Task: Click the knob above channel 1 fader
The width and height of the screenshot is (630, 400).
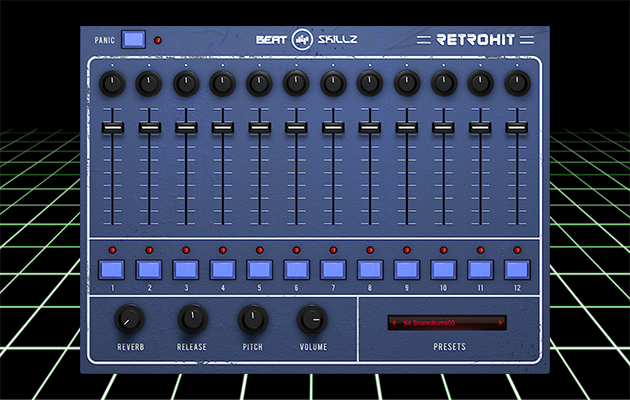Action: [x=112, y=83]
